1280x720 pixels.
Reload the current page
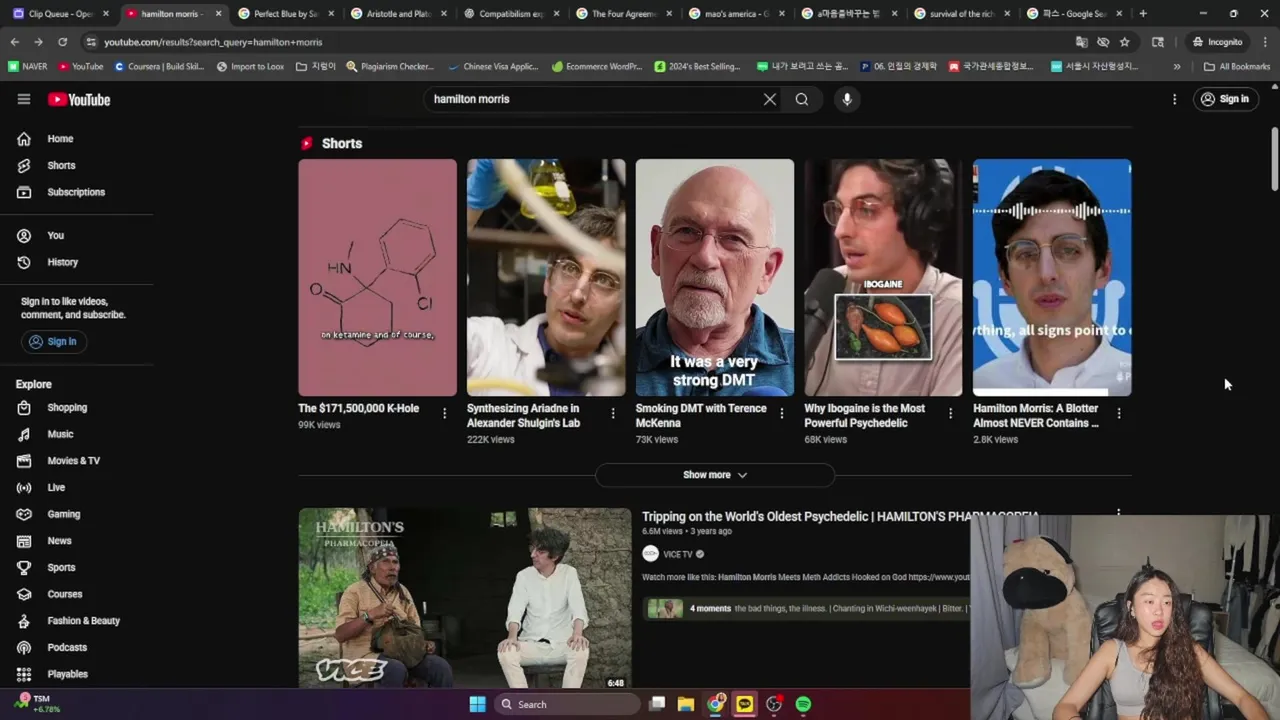click(x=62, y=42)
